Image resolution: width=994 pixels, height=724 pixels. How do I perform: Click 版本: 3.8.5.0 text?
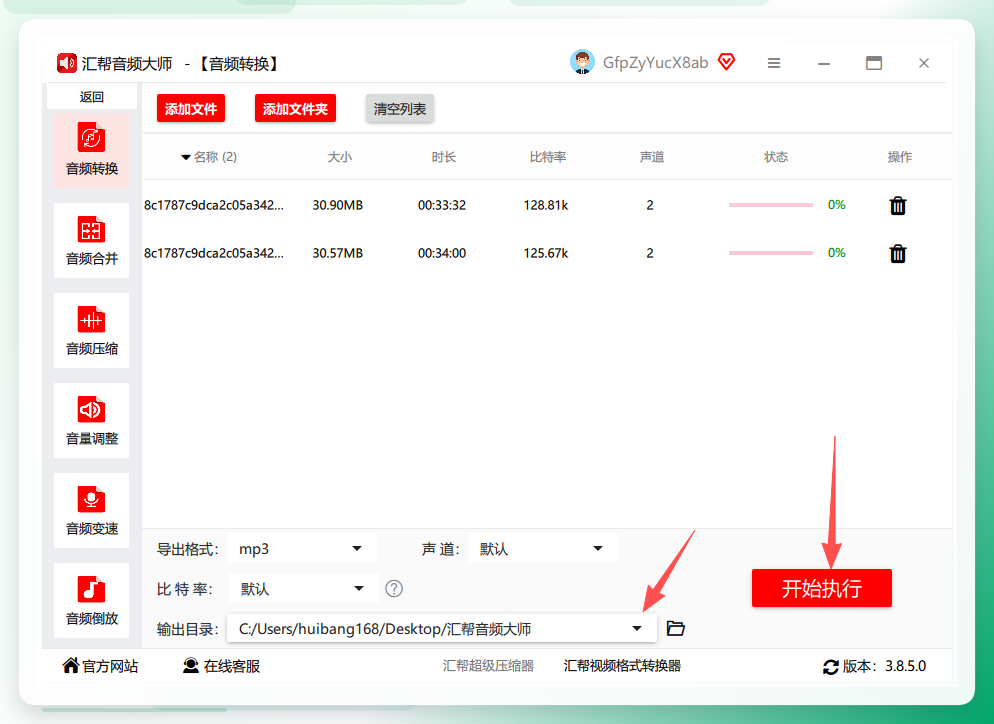[x=884, y=666]
